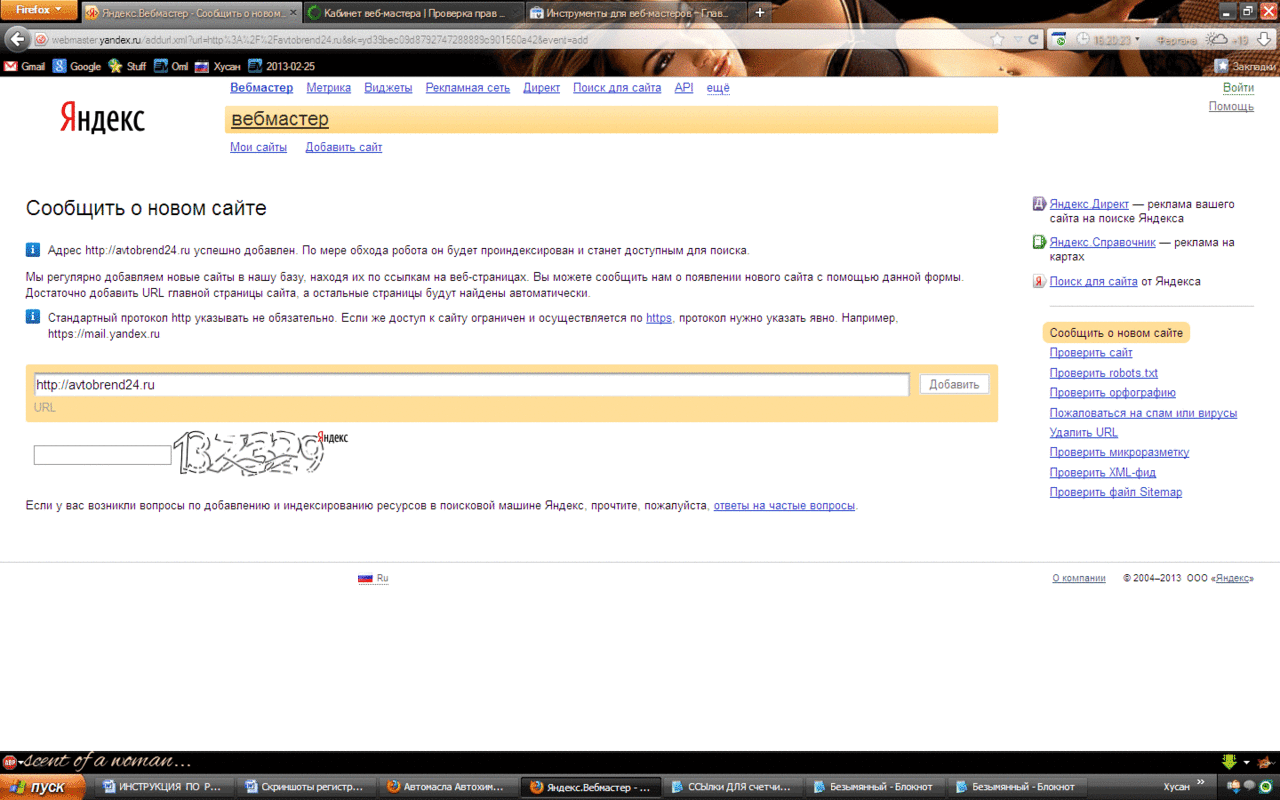This screenshot has height=800, width=1280.
Task: Open the API link
Action: pos(684,88)
